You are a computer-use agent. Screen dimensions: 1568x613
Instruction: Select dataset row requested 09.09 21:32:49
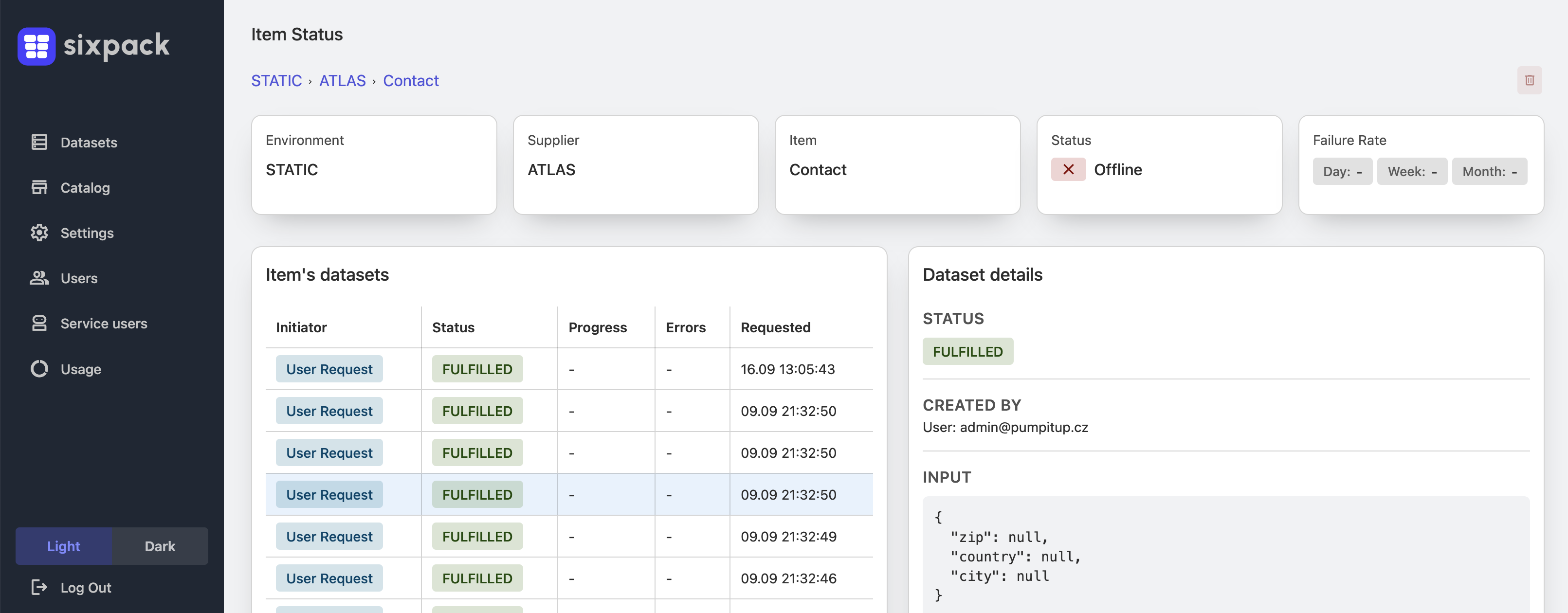[788, 536]
